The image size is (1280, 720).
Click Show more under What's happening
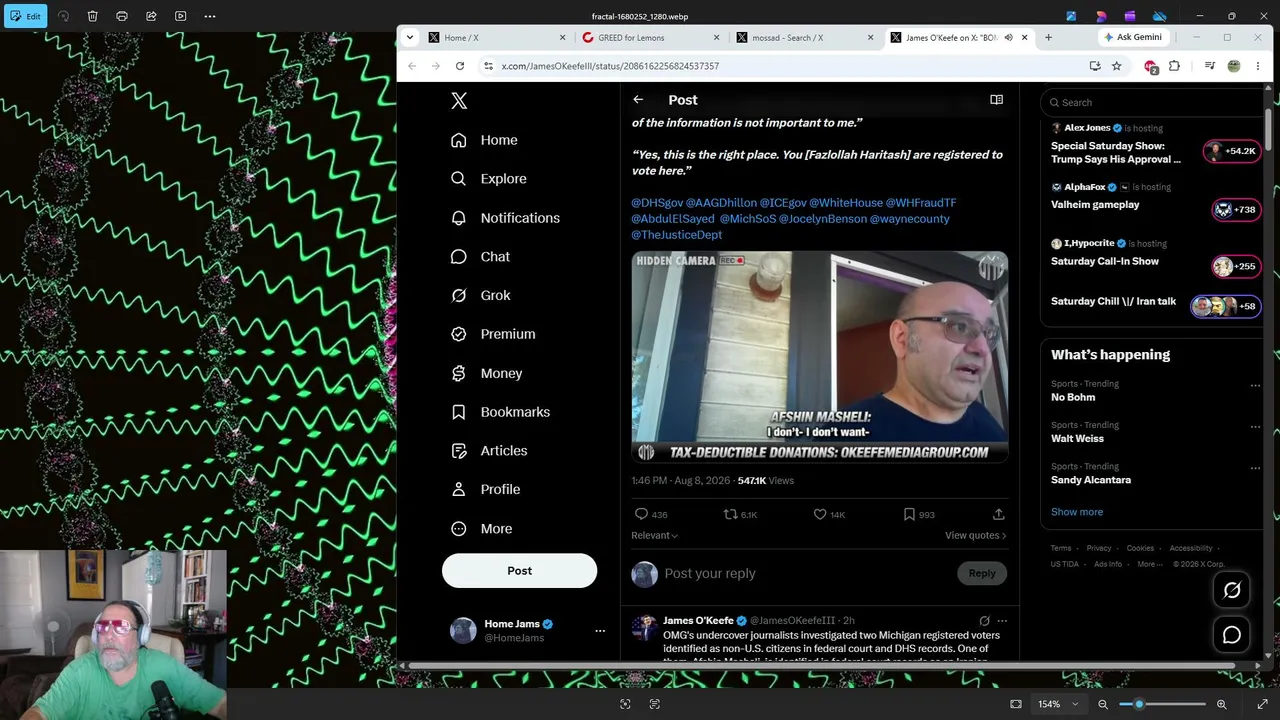[x=1077, y=512]
